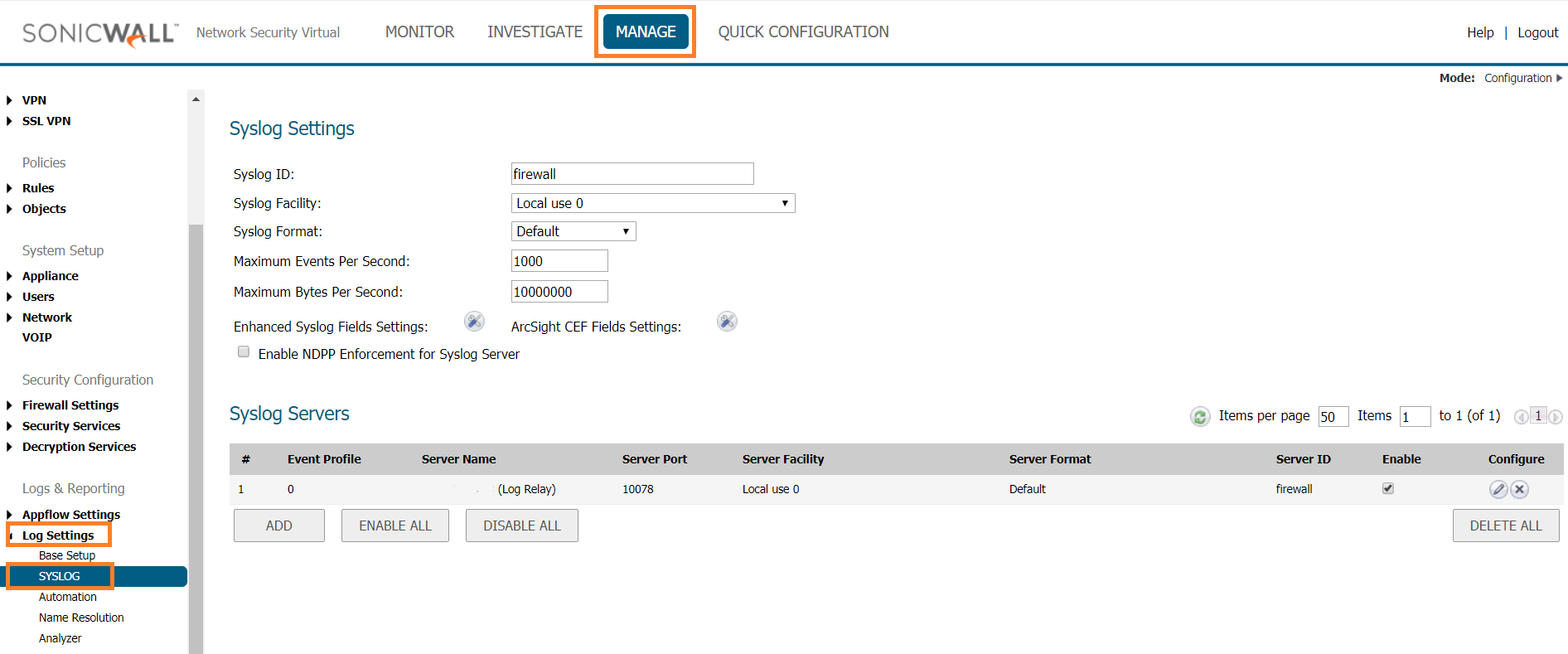Expand the SSL VPN section
The image size is (1568, 654).
[x=9, y=121]
